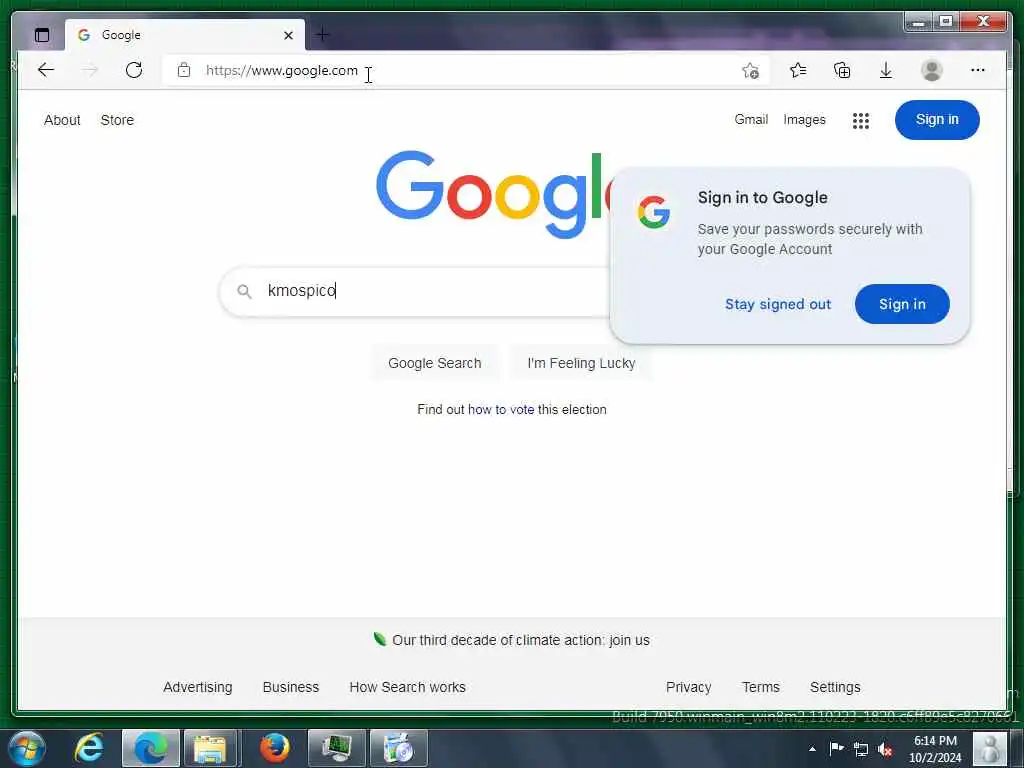
Task: Launch Internet Explorer from taskbar
Action: point(89,748)
